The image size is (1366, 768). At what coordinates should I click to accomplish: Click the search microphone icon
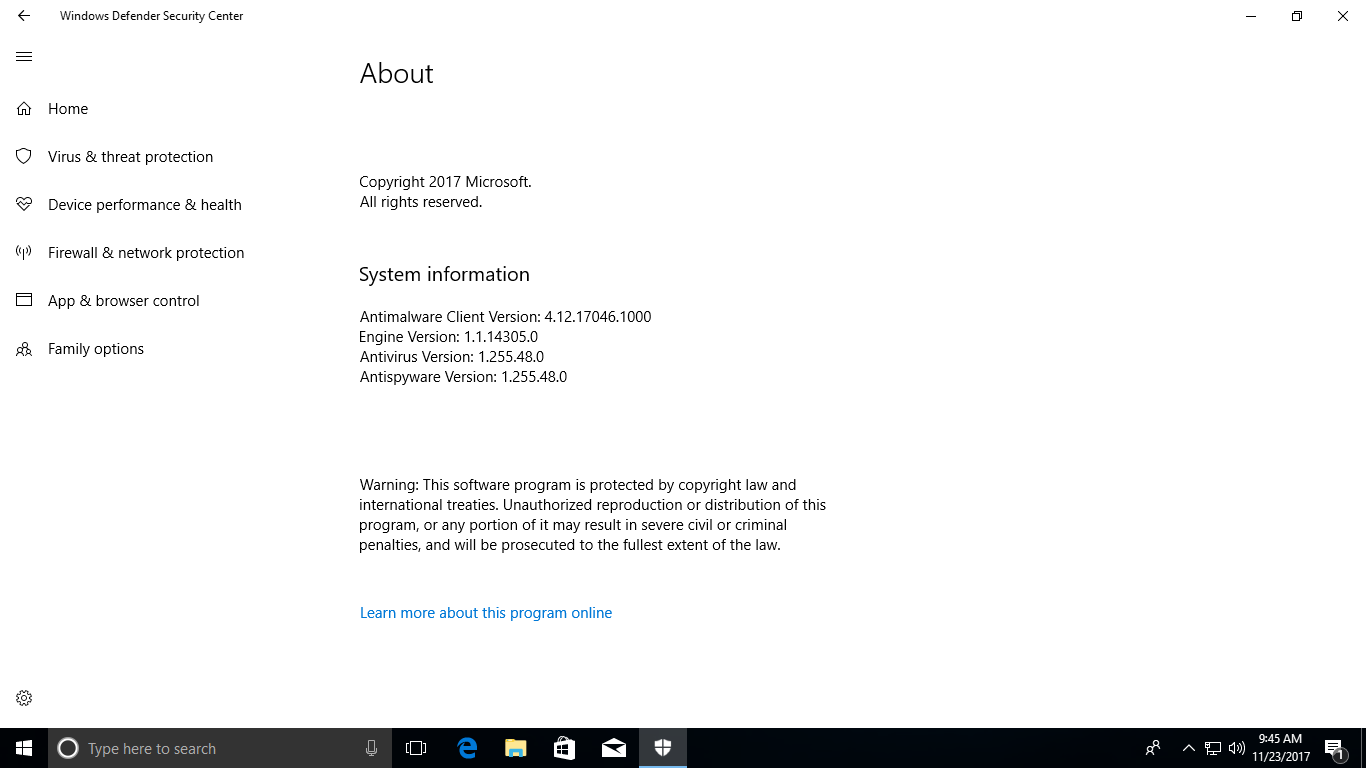371,748
